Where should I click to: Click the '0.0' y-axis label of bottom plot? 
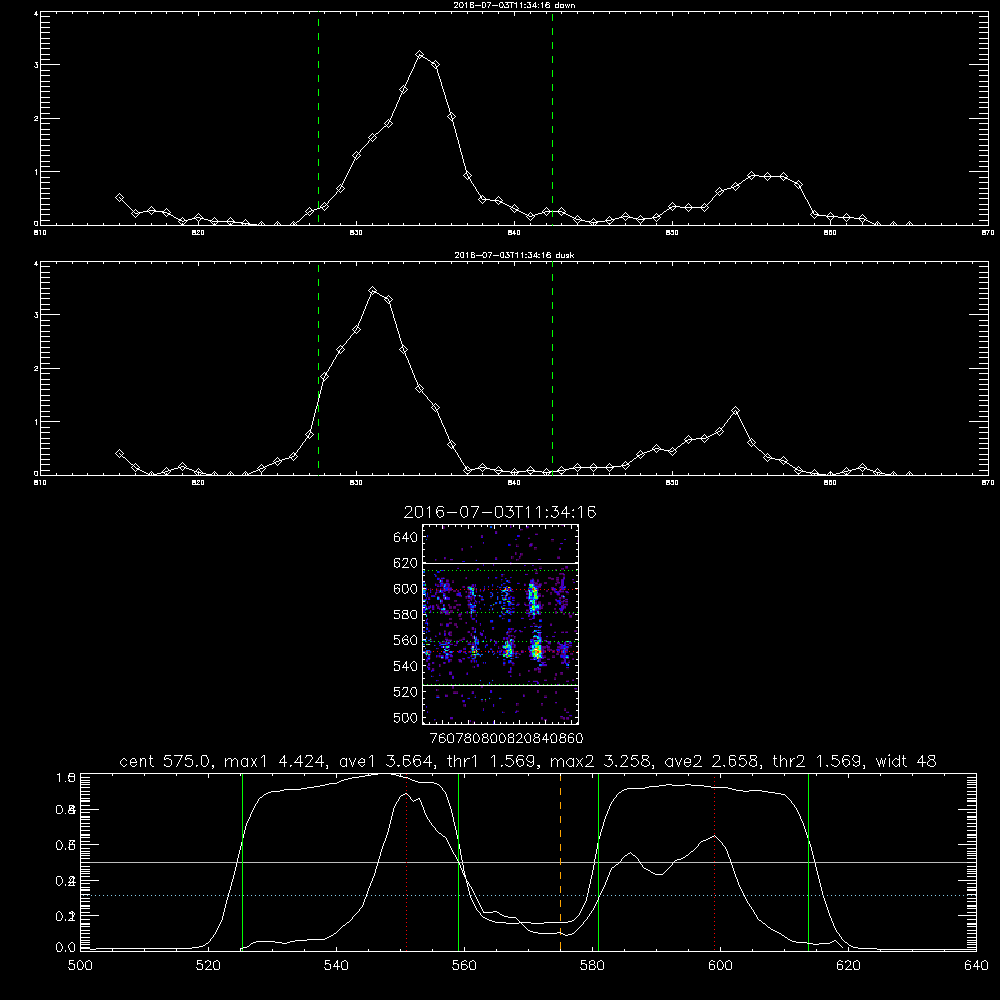pos(65,947)
